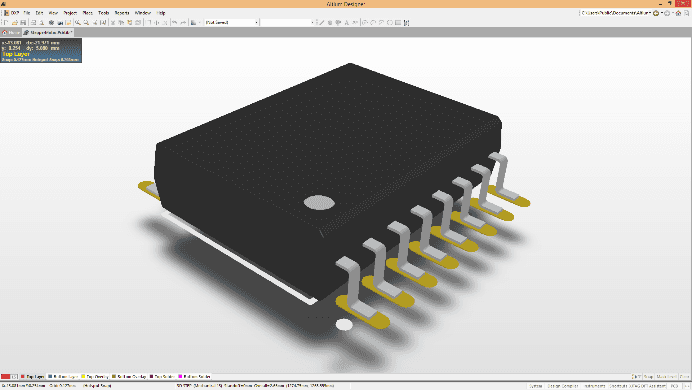This screenshot has width=692, height=390.
Task: Click the Paste clipboard icon
Action: (x=130, y=22)
